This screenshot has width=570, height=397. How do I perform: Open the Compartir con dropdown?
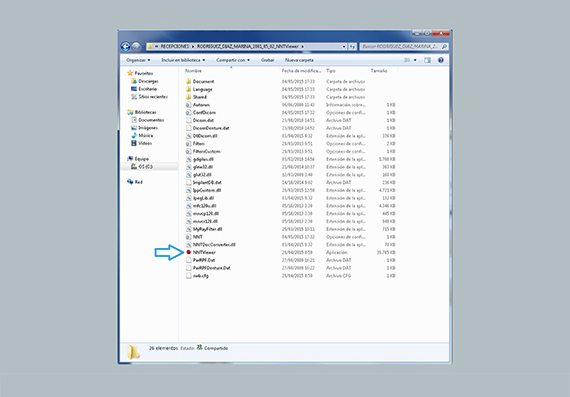coord(233,60)
